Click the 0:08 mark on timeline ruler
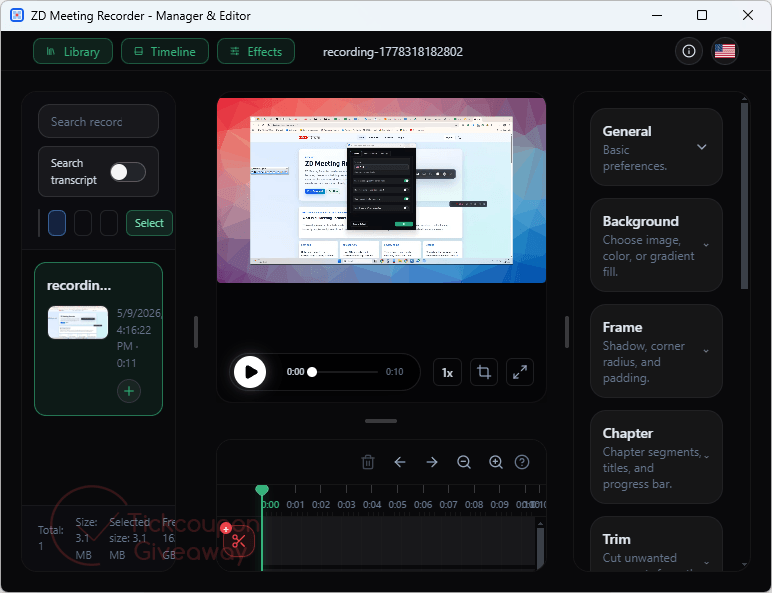This screenshot has height=593, width=772. pos(474,504)
